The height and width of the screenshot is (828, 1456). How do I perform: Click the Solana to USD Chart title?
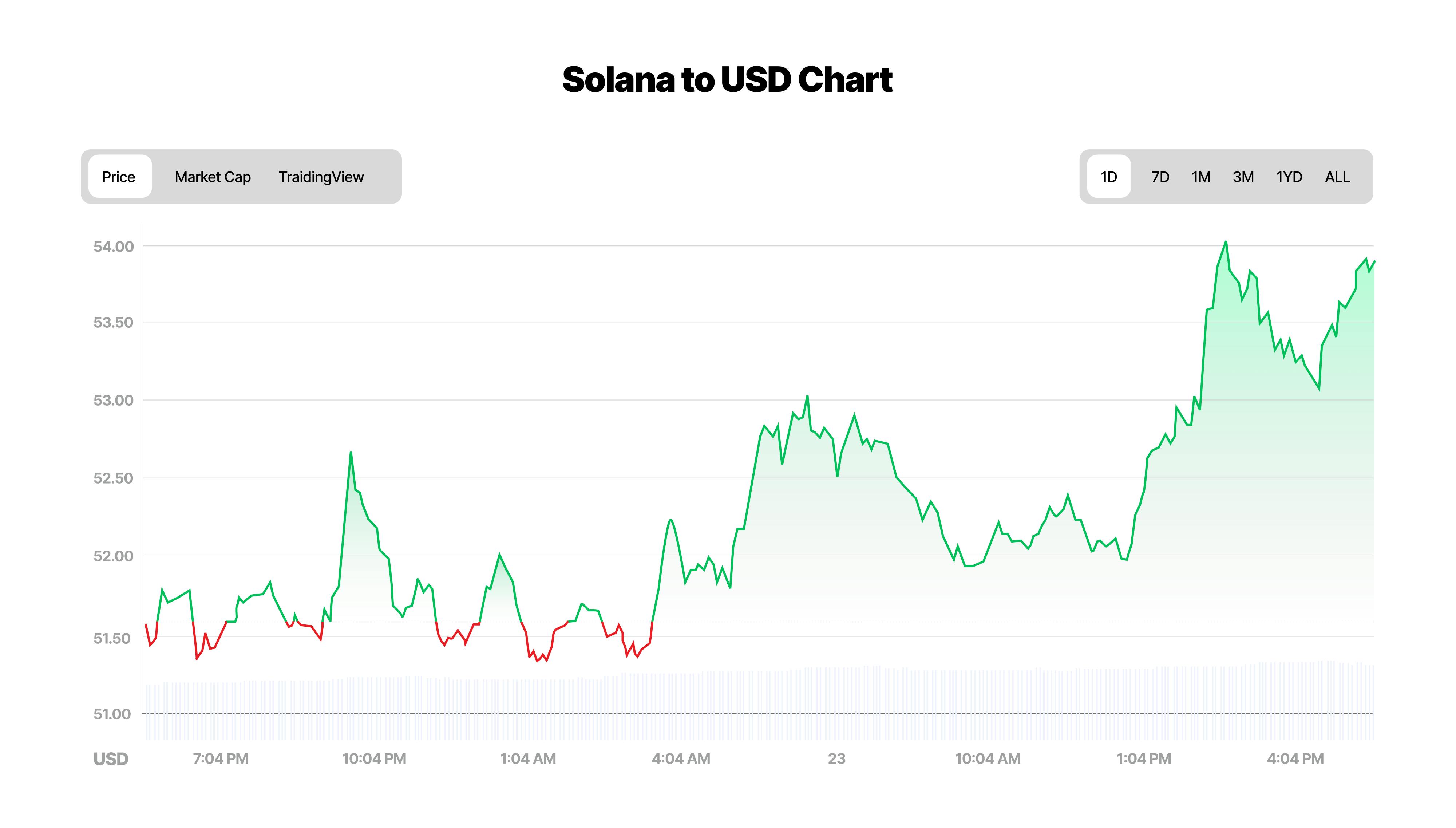727,80
